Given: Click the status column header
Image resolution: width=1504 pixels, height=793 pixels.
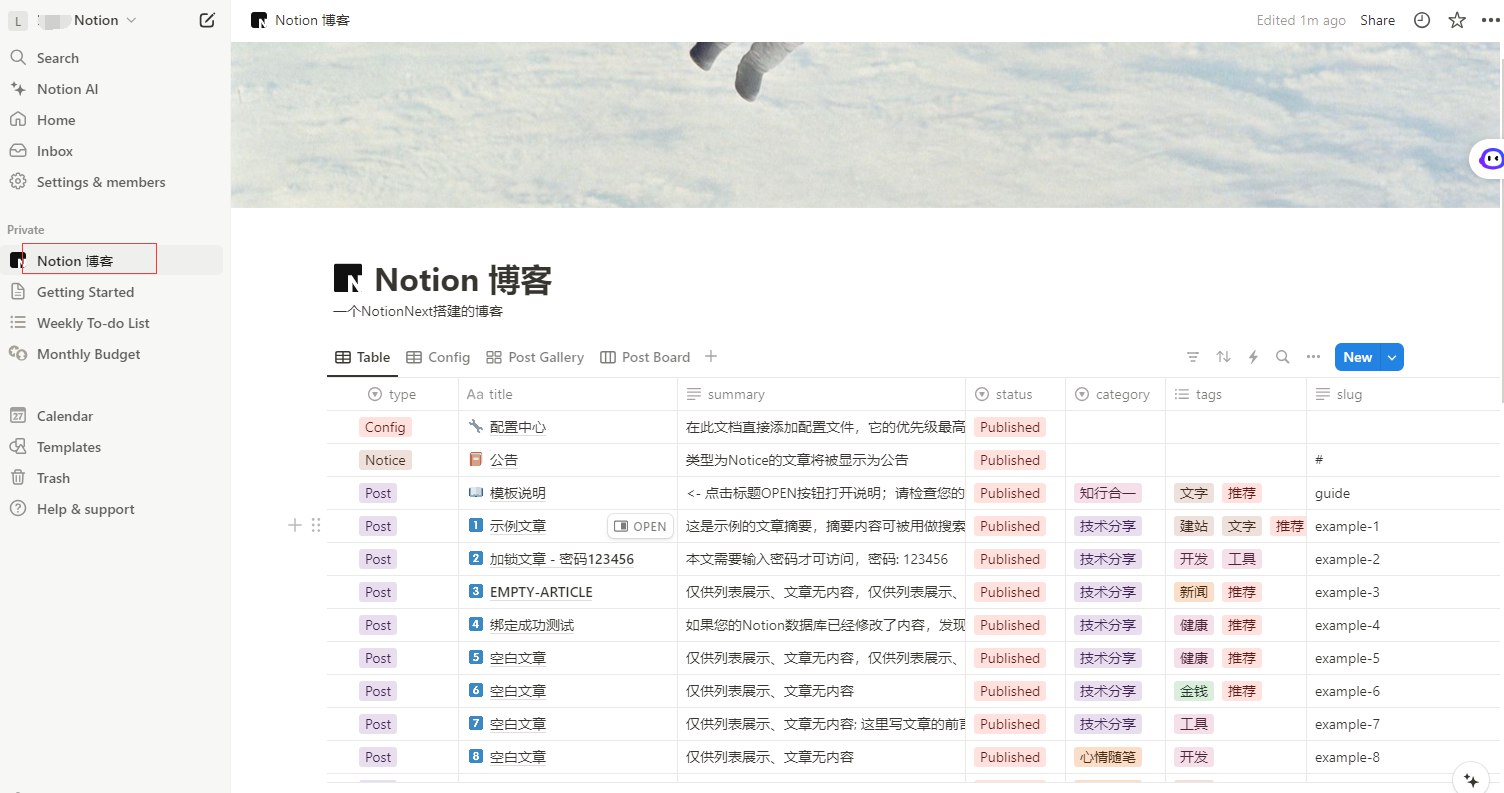Looking at the screenshot, I should (1016, 394).
